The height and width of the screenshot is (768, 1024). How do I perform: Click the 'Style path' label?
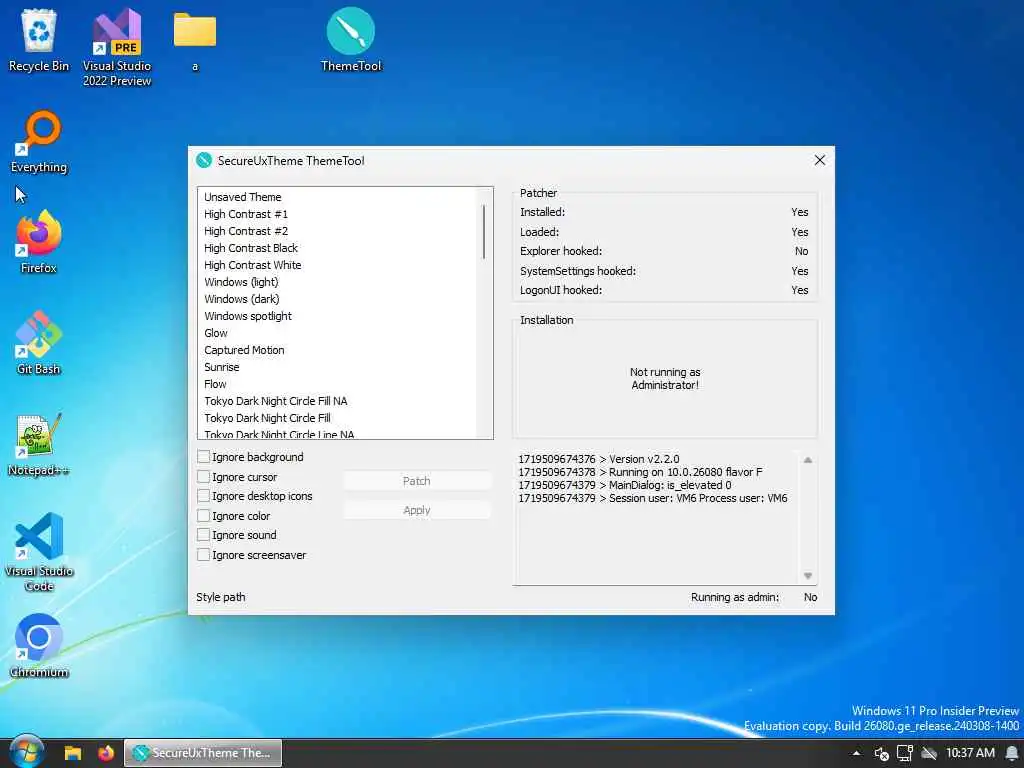coord(221,597)
